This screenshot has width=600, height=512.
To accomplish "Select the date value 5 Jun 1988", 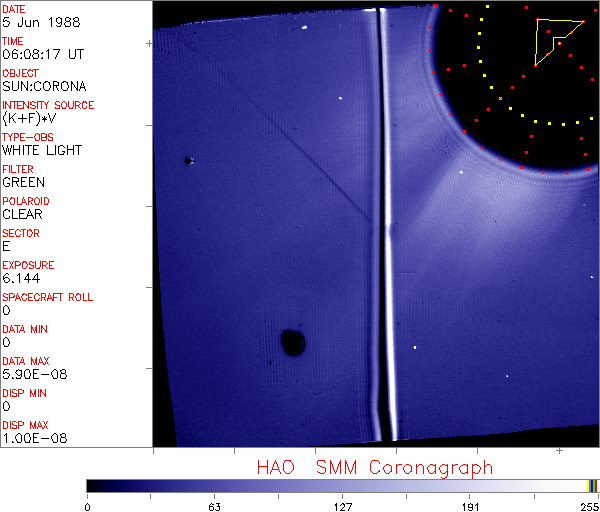I will point(41,22).
